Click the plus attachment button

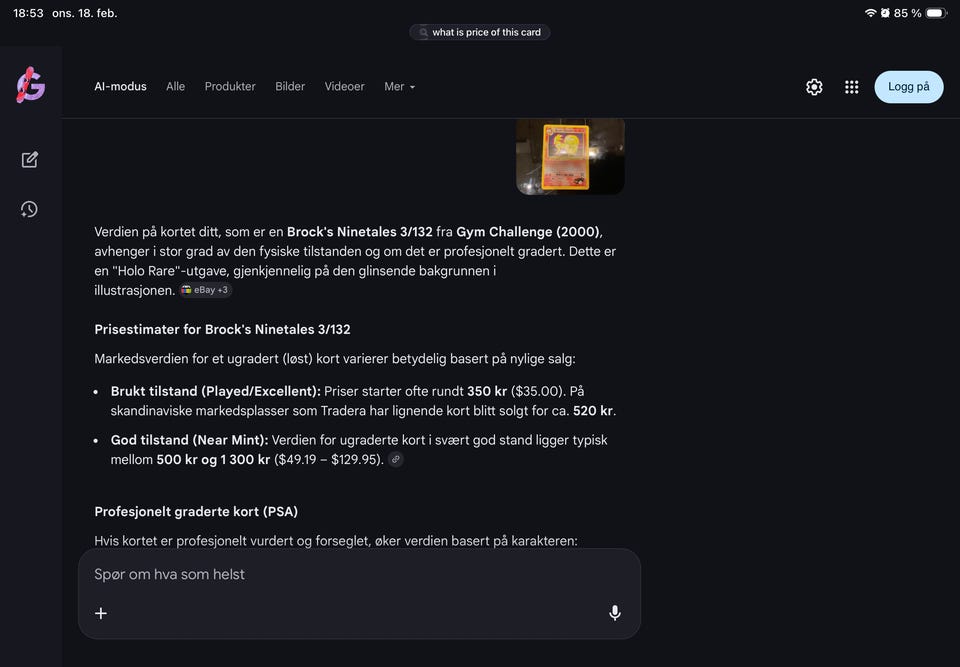coord(101,613)
